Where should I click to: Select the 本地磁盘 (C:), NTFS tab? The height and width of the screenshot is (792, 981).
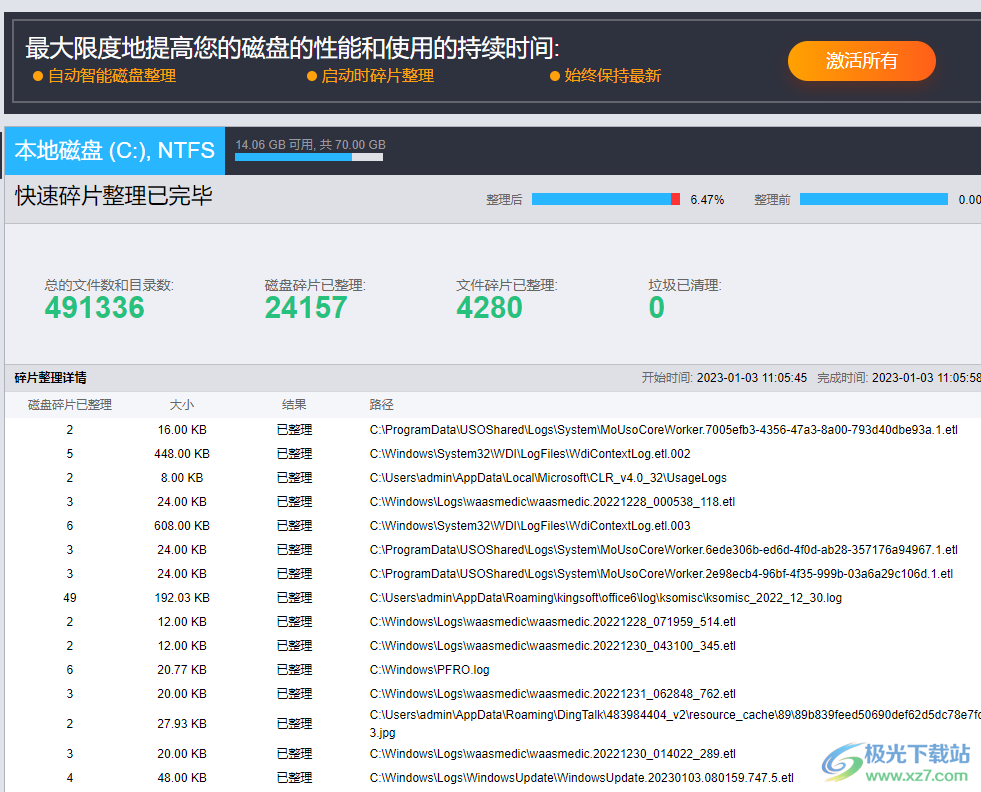[x=114, y=151]
